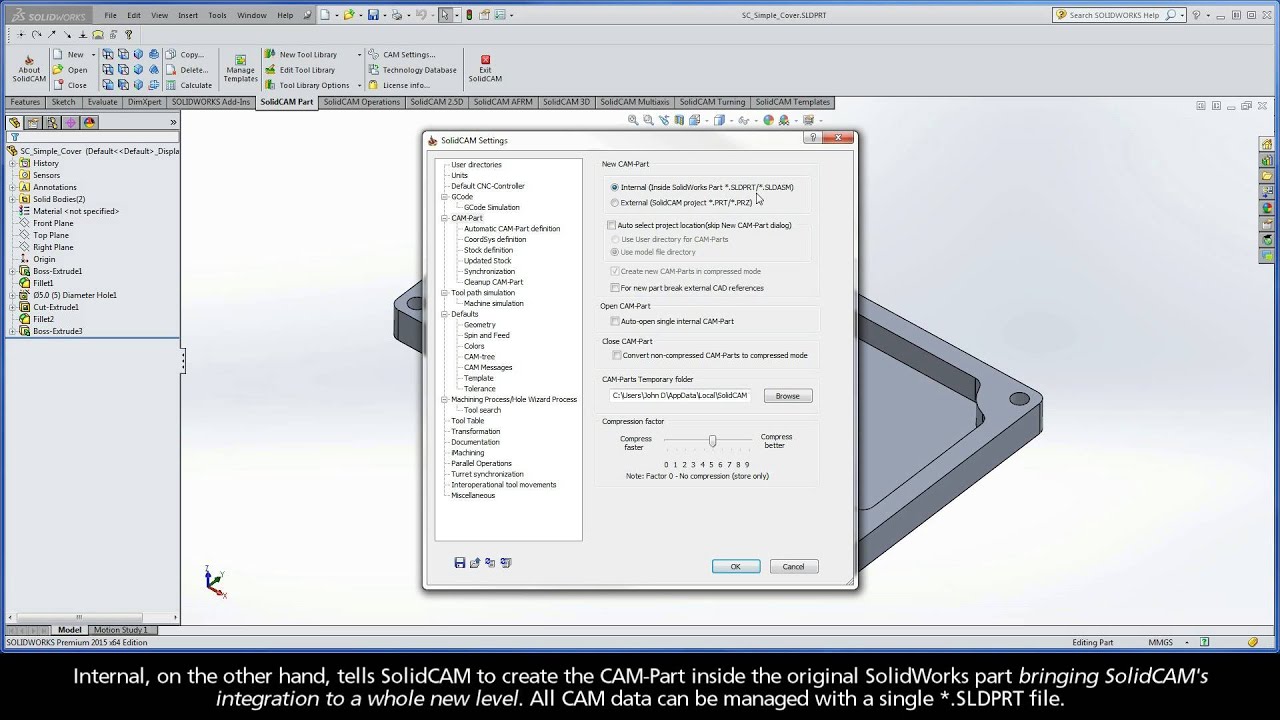Check Convert non-compressed CAM-Parts to compressed mode
1280x720 pixels.
616,355
